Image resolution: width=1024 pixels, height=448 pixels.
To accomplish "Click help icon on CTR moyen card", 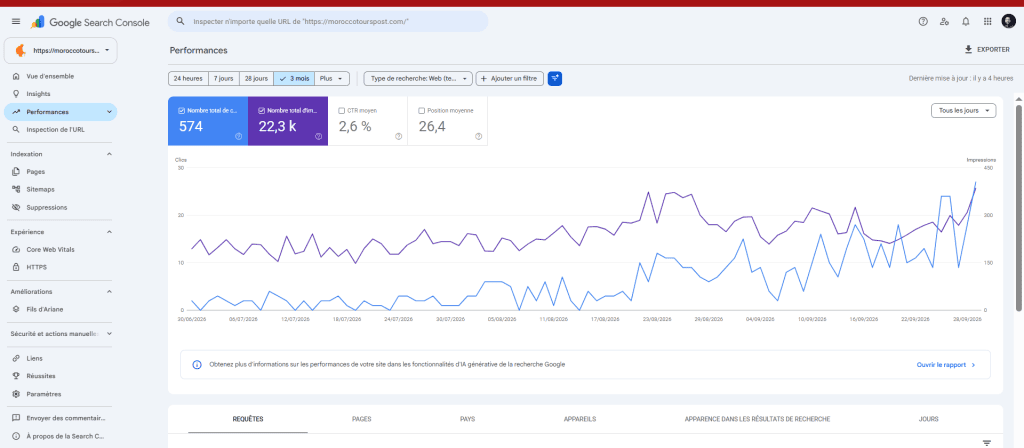I will 398,136.
